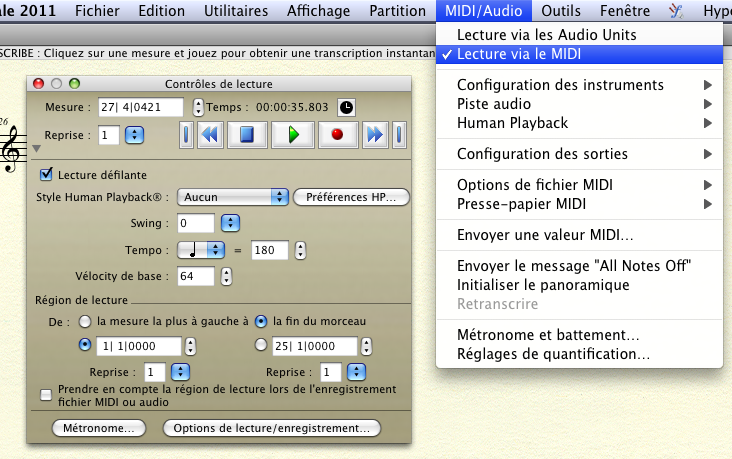Click the start measure stepper arrows
Viewport: 732px width, 459px height.
[190, 346]
